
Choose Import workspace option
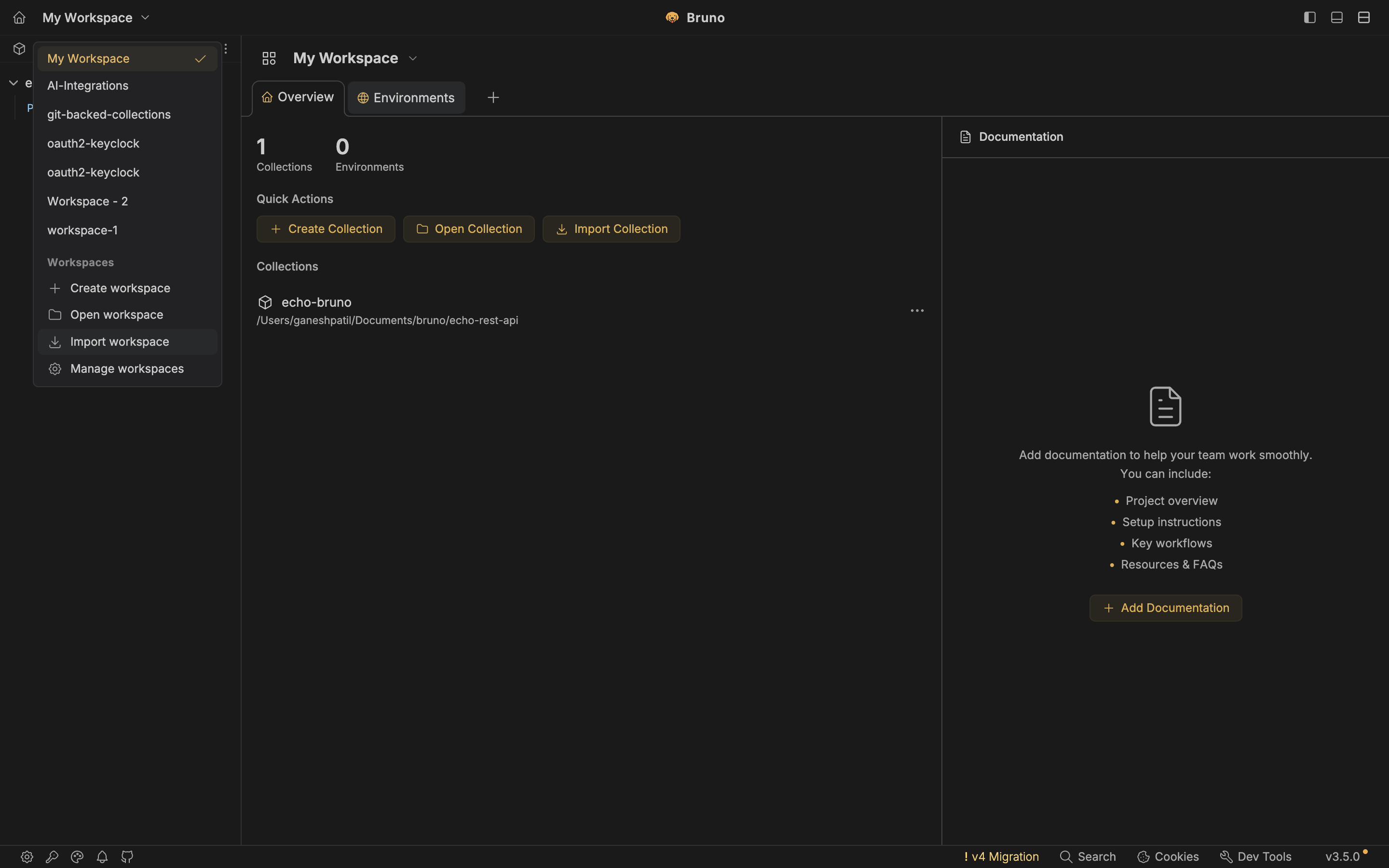pyautogui.click(x=127, y=341)
